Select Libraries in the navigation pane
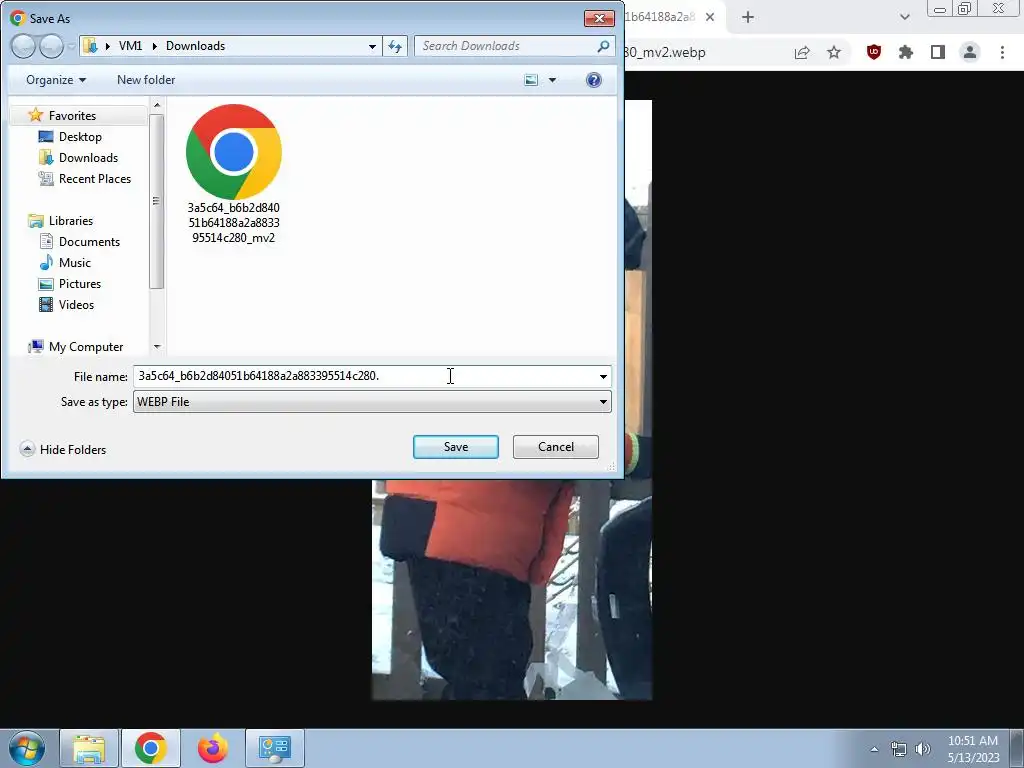Screen dimensions: 1024x768 (x=71, y=221)
